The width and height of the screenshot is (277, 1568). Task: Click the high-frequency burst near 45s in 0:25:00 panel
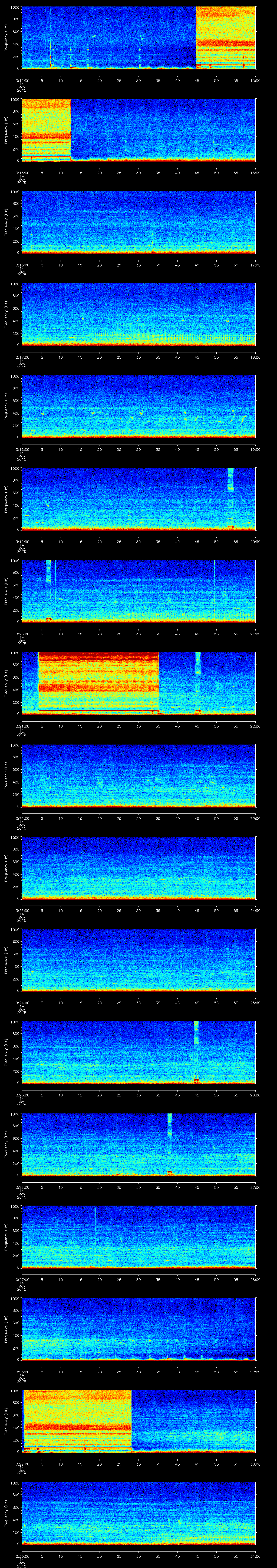pyautogui.click(x=197, y=1032)
